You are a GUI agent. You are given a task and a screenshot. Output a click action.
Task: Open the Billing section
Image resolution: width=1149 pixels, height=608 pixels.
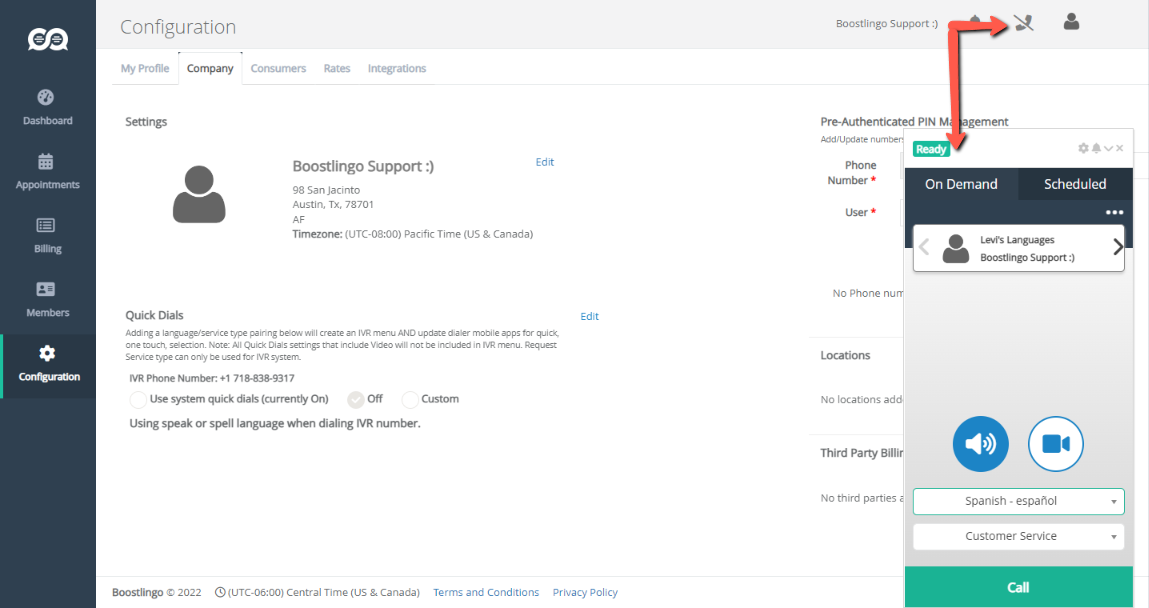pos(48,235)
